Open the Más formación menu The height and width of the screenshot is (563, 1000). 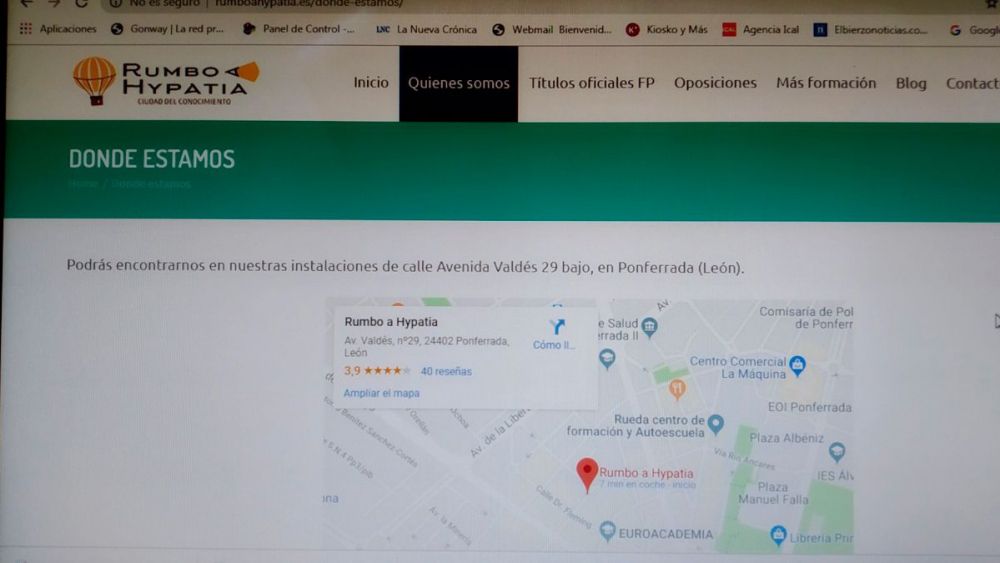pos(826,83)
